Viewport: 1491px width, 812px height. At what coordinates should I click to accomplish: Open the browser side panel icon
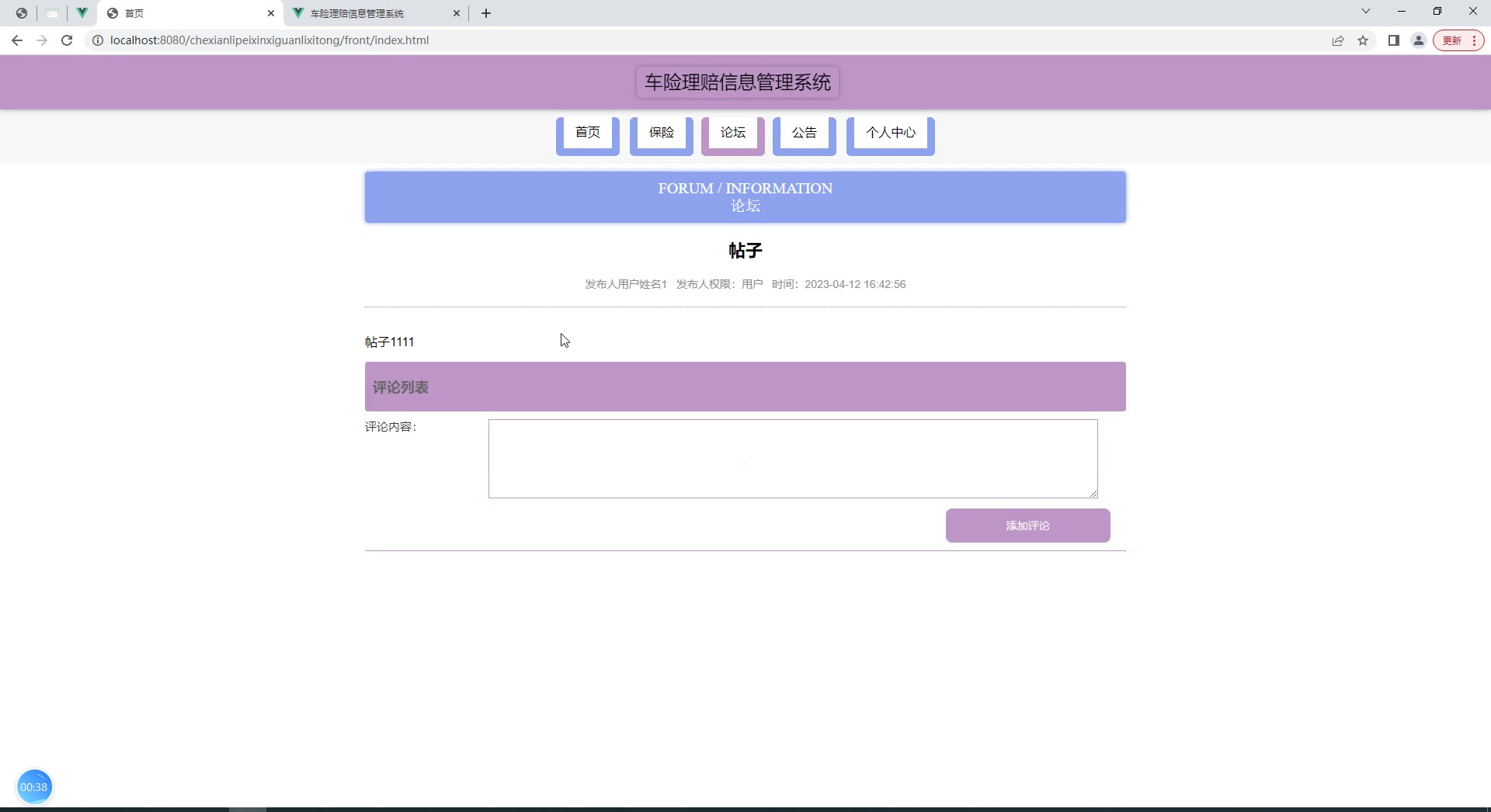point(1394,40)
